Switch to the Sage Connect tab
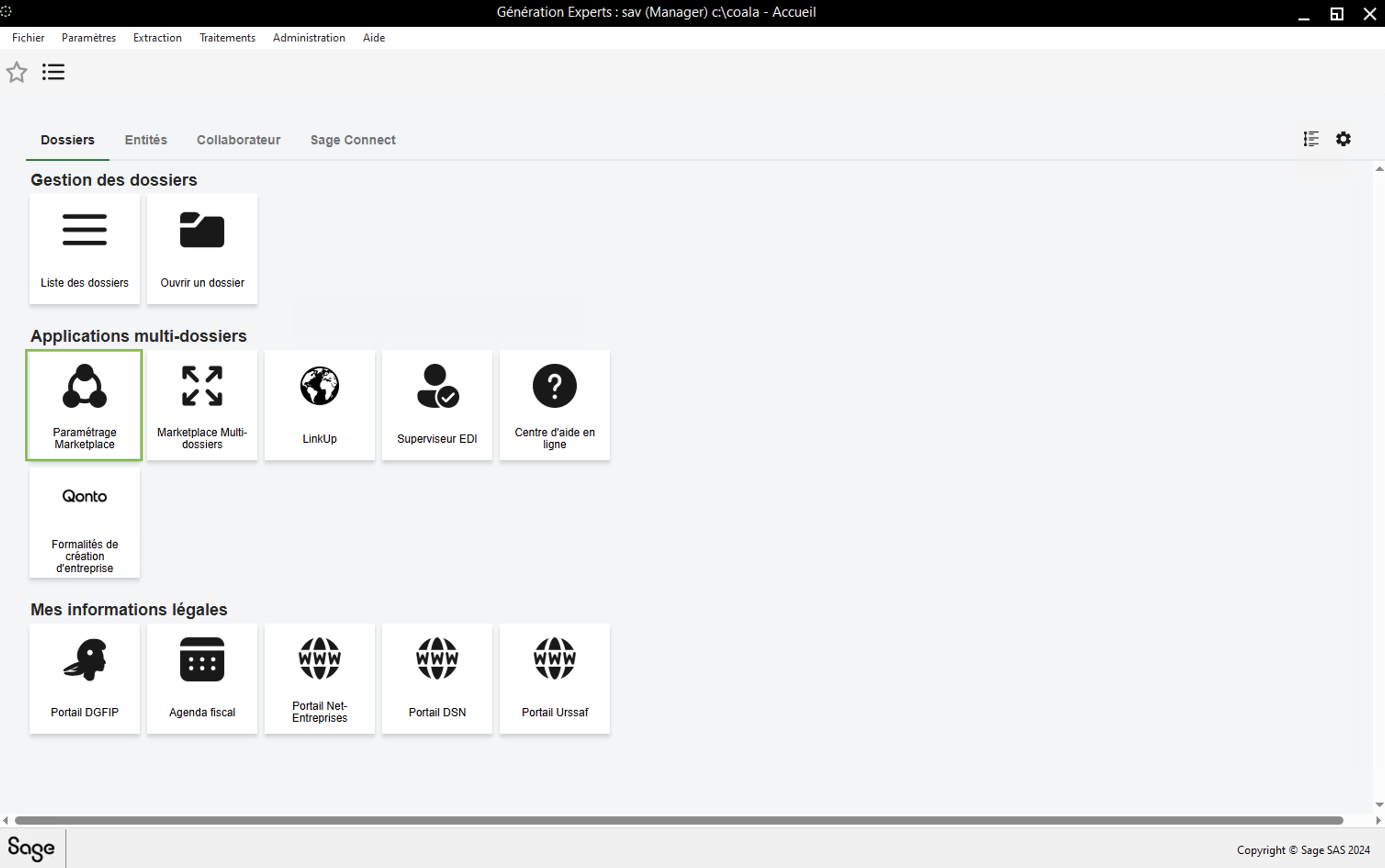Image resolution: width=1385 pixels, height=868 pixels. coord(352,140)
